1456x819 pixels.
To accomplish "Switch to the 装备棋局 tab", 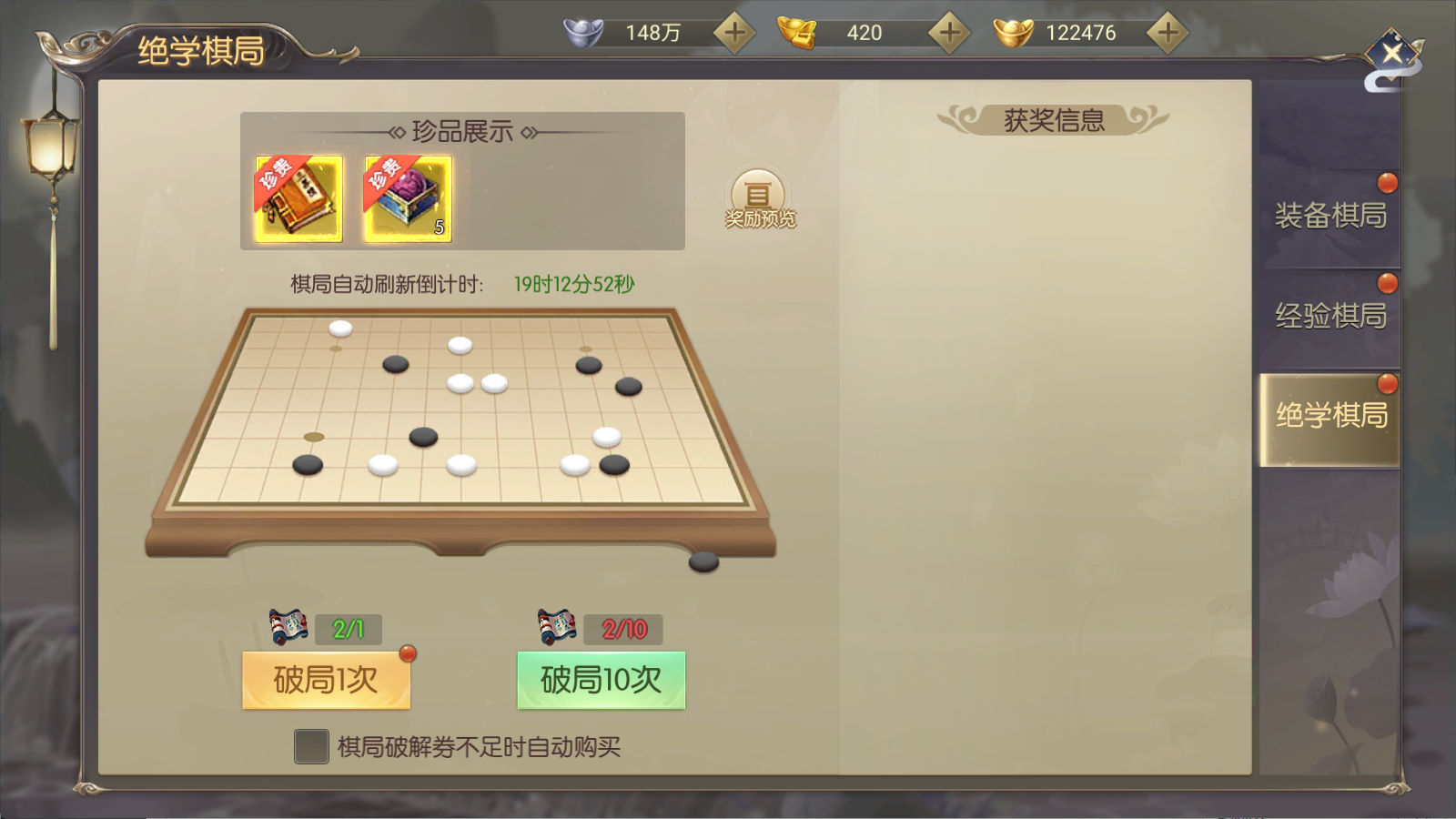I will [x=1330, y=216].
